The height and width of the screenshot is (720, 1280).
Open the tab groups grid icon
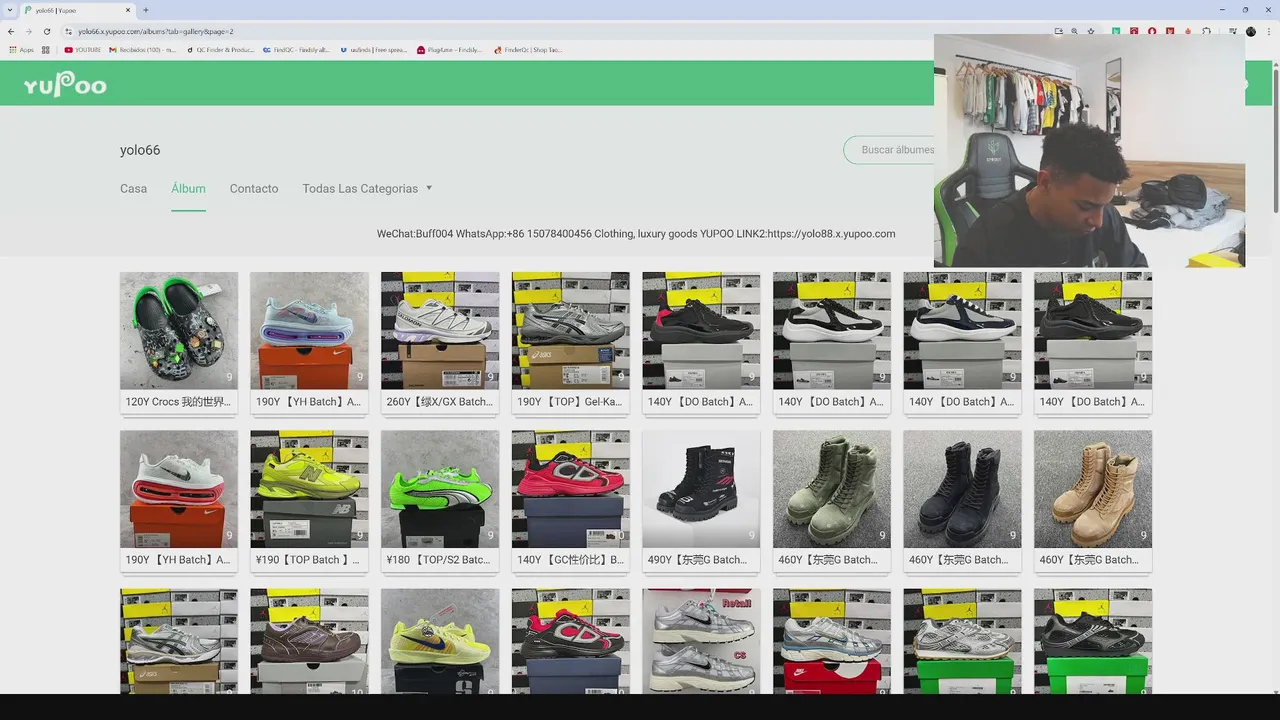click(x=46, y=49)
